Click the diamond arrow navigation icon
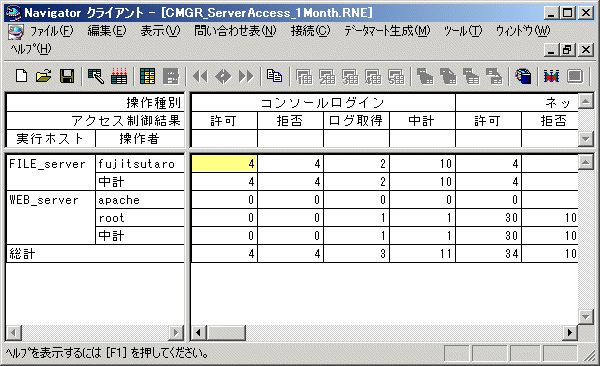The width and height of the screenshot is (600, 366). pyautogui.click(x=223, y=76)
